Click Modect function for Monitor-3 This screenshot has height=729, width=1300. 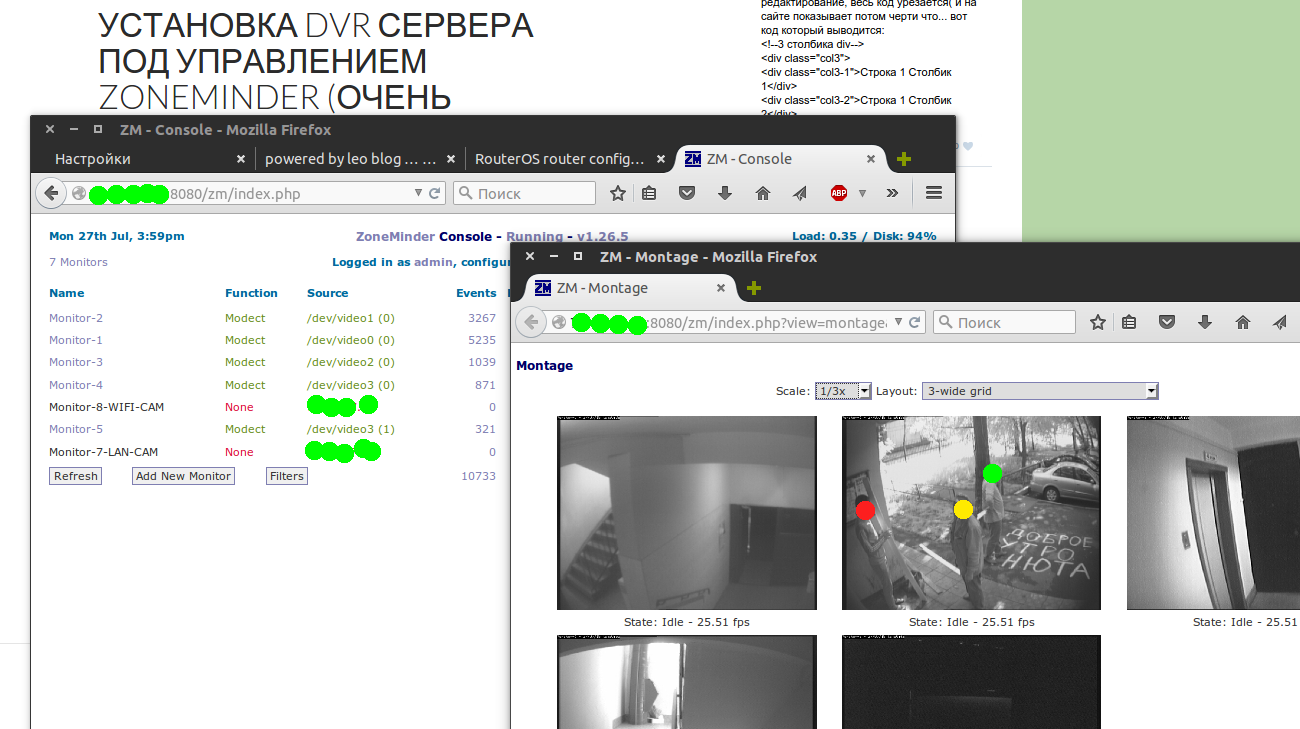pos(245,362)
